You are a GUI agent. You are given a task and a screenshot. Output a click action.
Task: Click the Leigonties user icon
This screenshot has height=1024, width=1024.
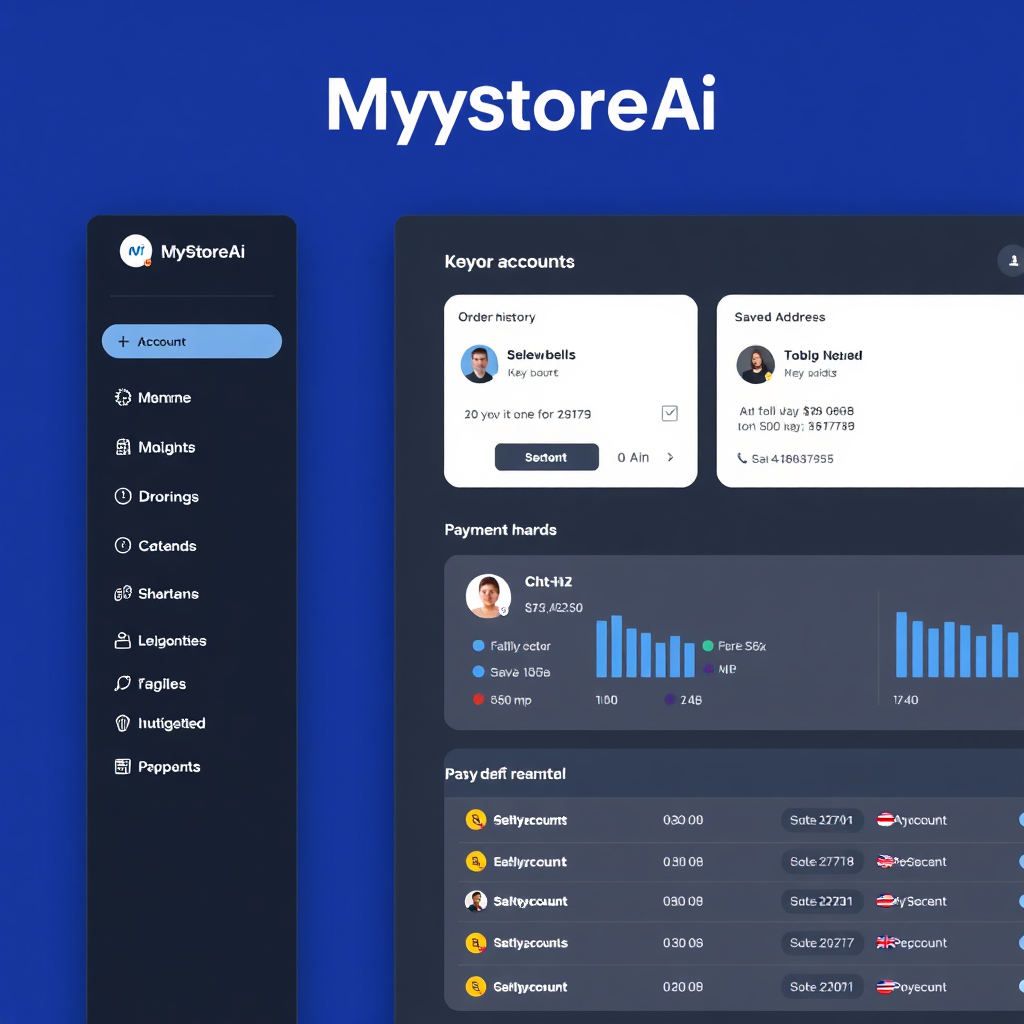tap(121, 641)
